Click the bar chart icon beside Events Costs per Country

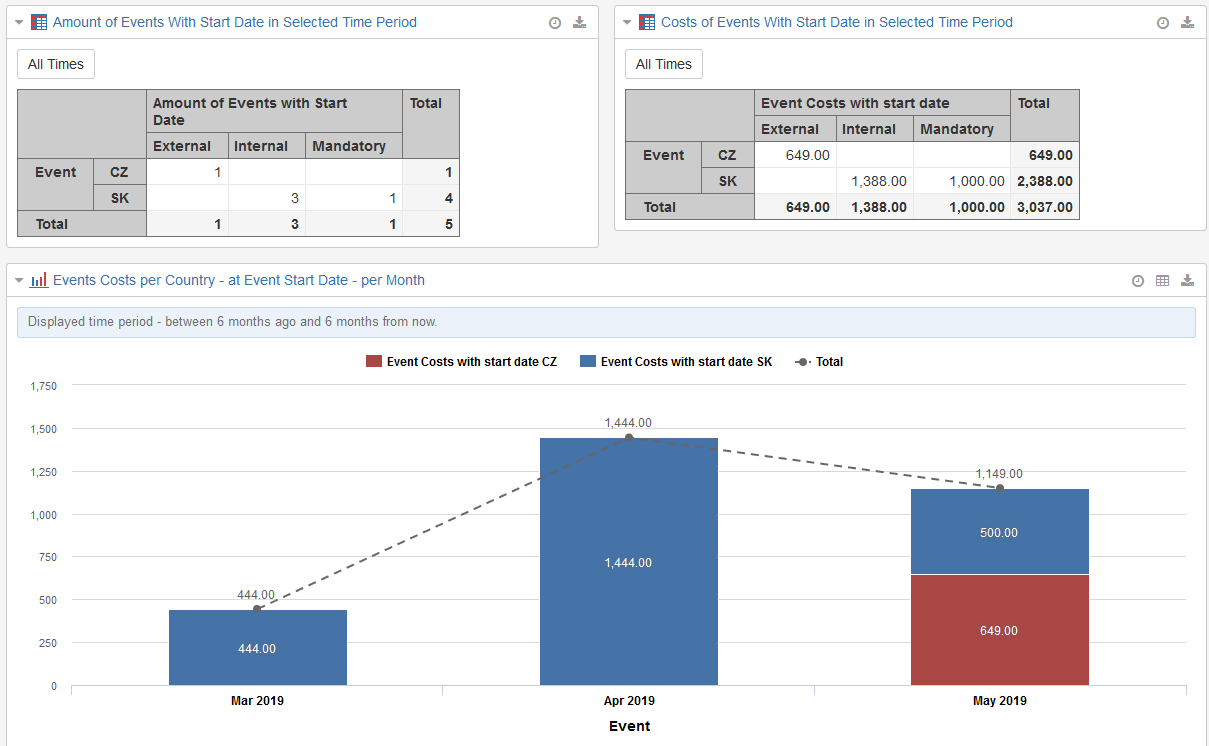39,281
